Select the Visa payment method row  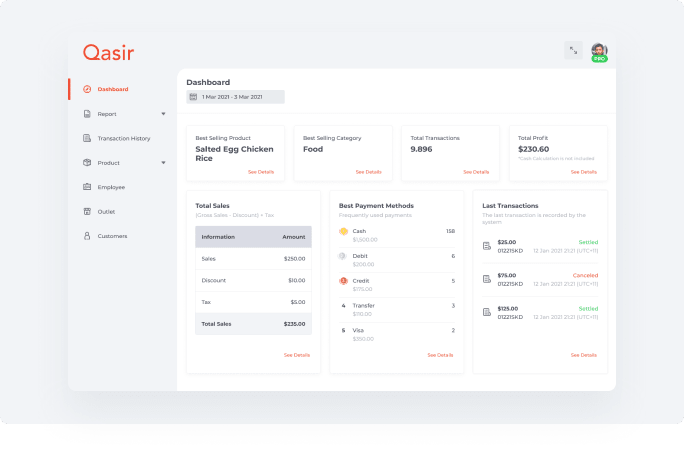(x=397, y=335)
